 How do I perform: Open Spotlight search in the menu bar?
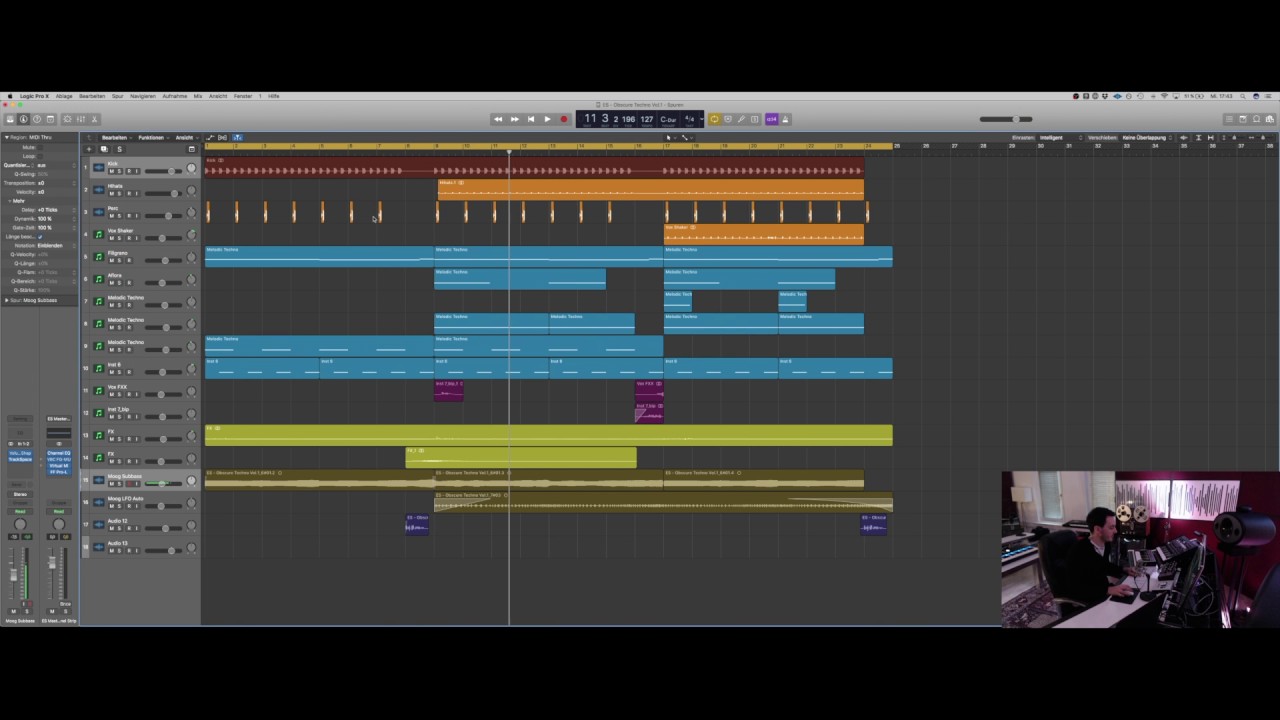[x=1243, y=96]
